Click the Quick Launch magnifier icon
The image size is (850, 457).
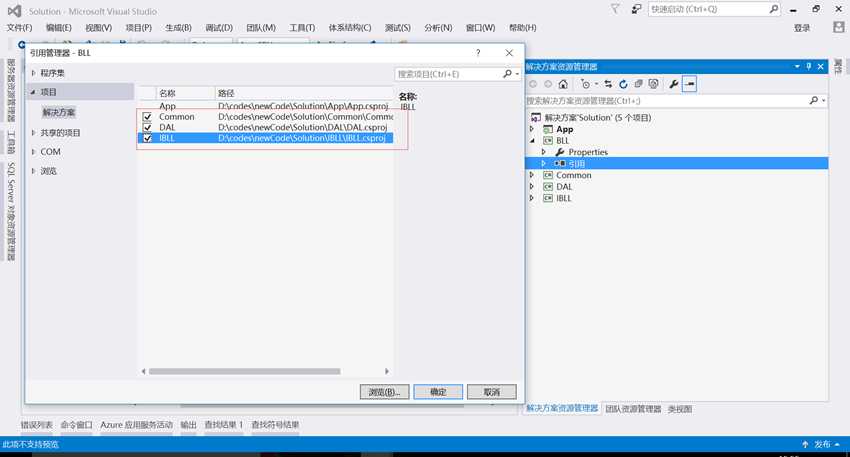tap(774, 9)
